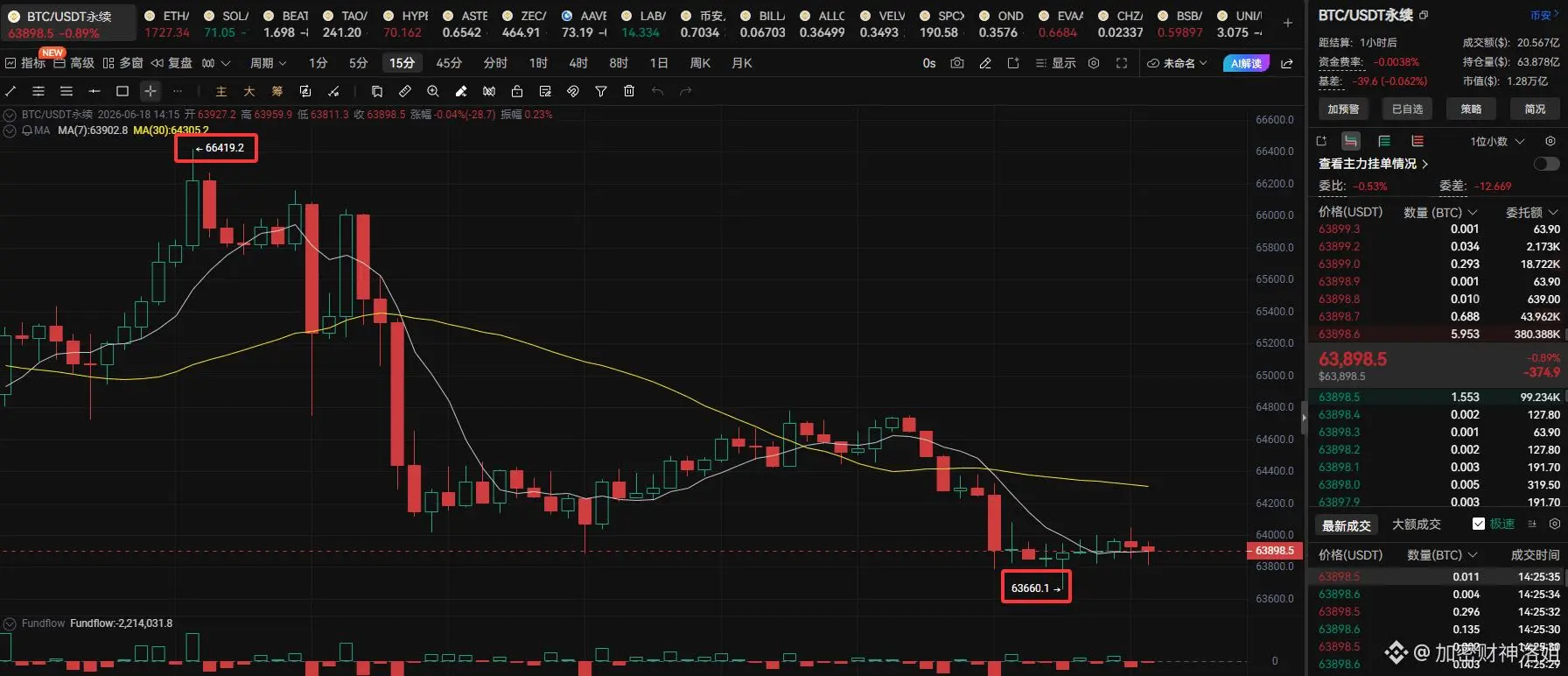Click the zoom-in magnifier tool

(x=433, y=91)
